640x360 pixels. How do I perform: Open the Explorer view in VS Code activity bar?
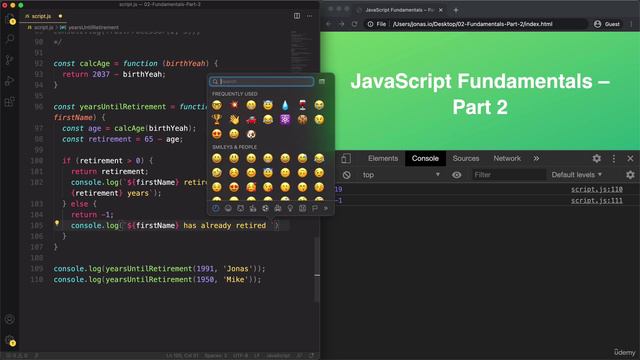coord(10,19)
